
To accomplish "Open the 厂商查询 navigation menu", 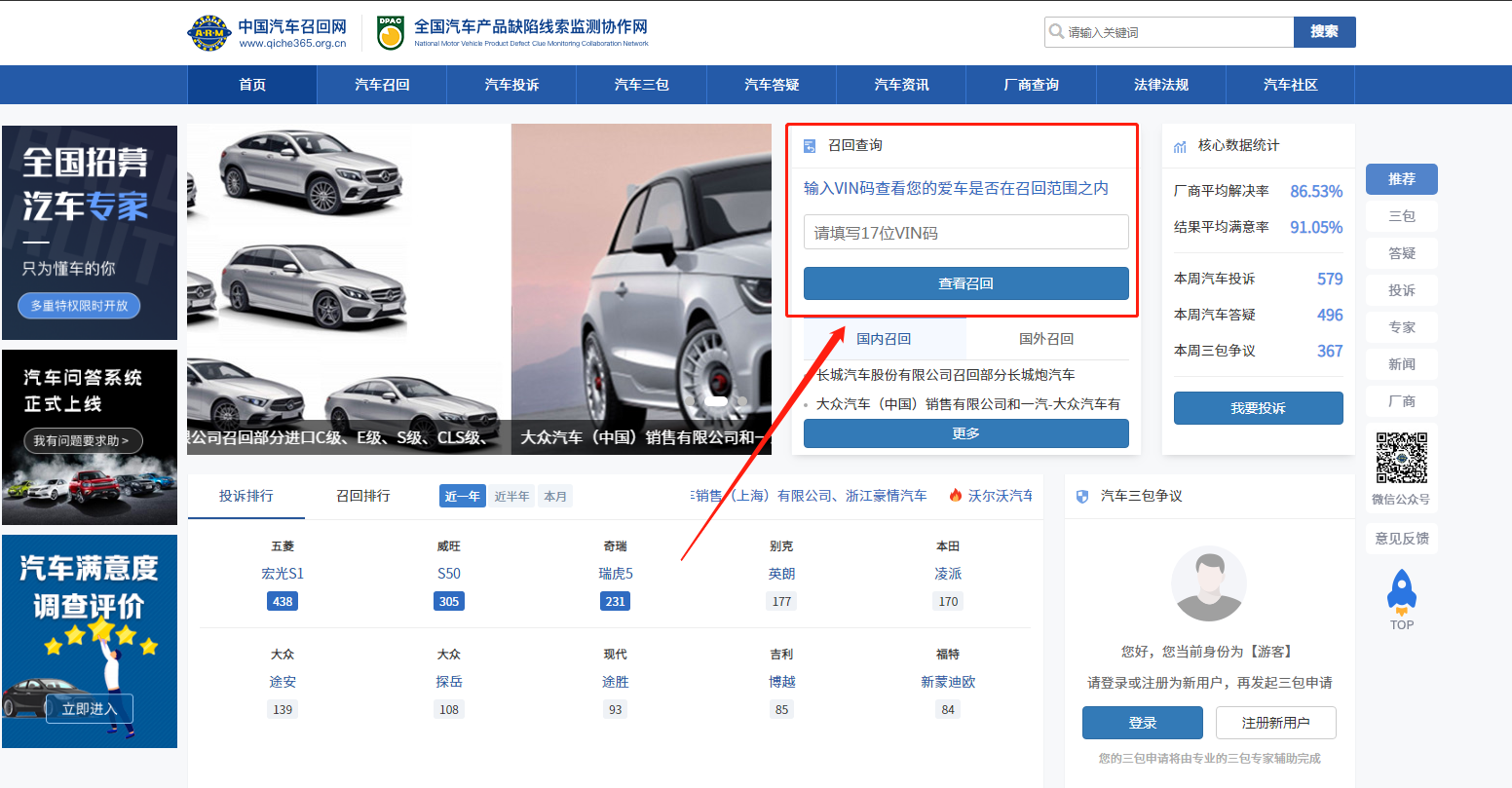I will (1031, 85).
